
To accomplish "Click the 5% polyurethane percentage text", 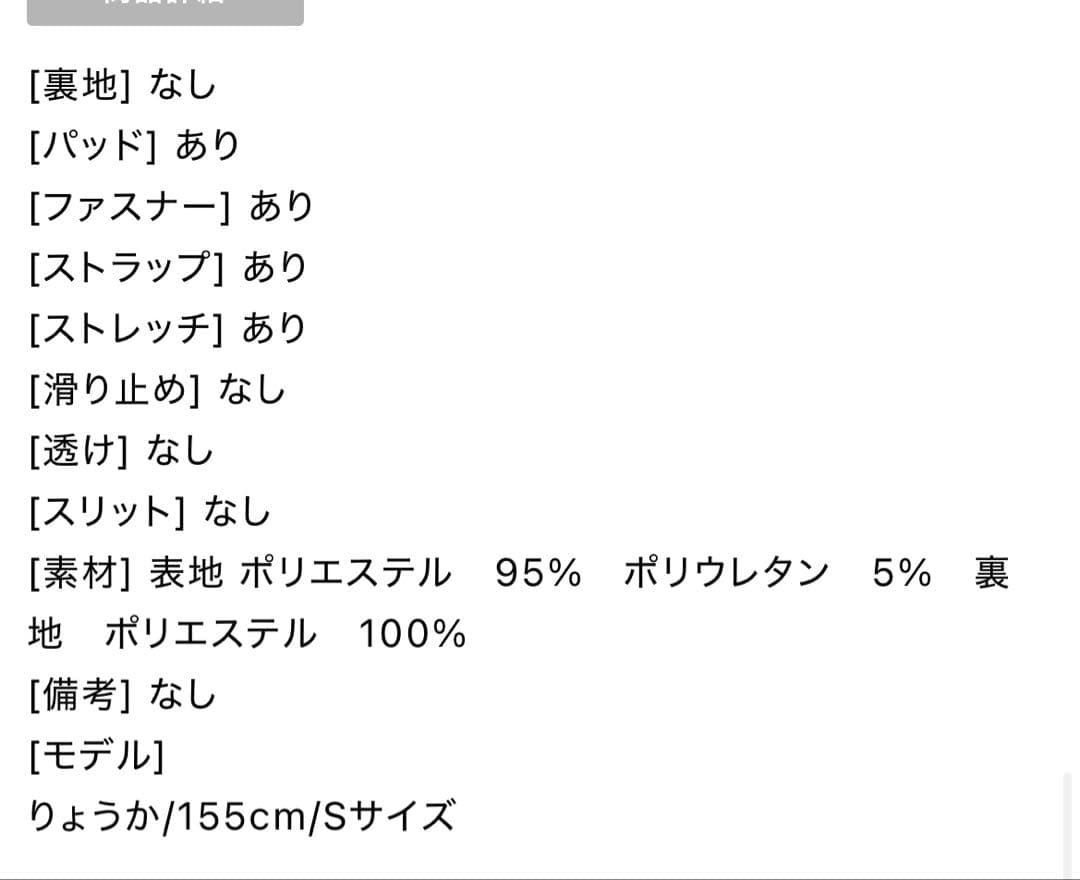I will (x=901, y=574).
